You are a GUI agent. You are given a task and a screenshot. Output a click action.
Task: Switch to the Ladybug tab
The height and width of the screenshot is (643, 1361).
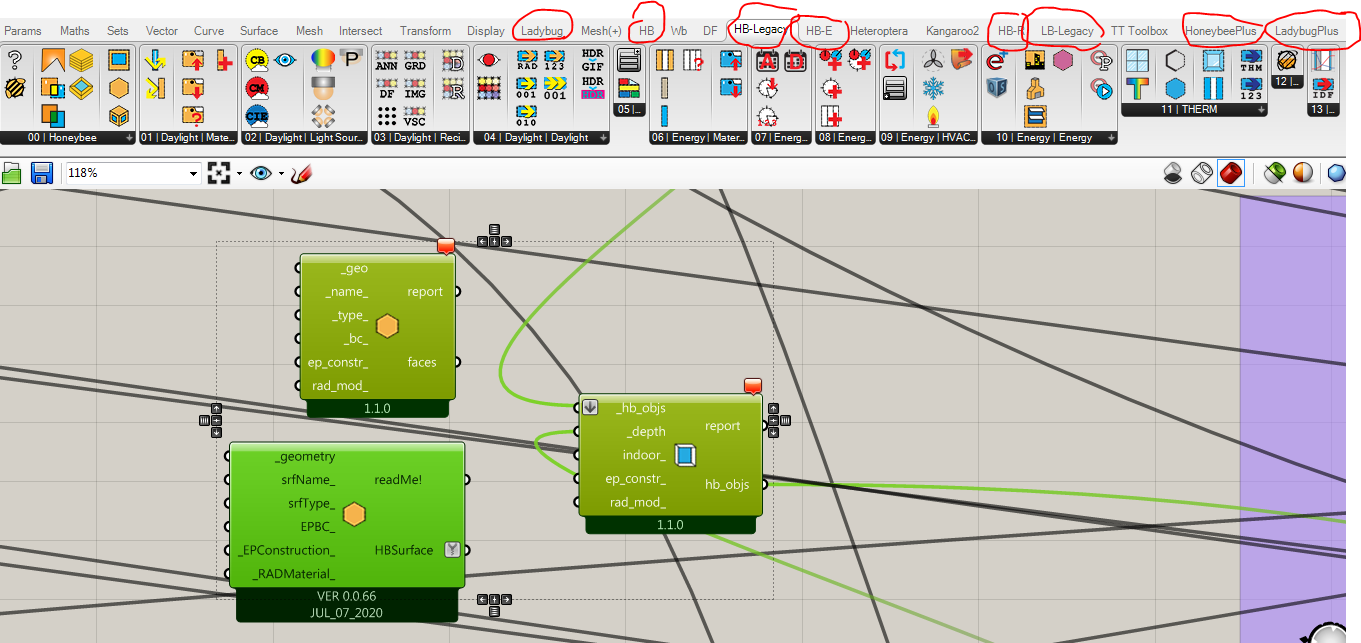pos(542,31)
